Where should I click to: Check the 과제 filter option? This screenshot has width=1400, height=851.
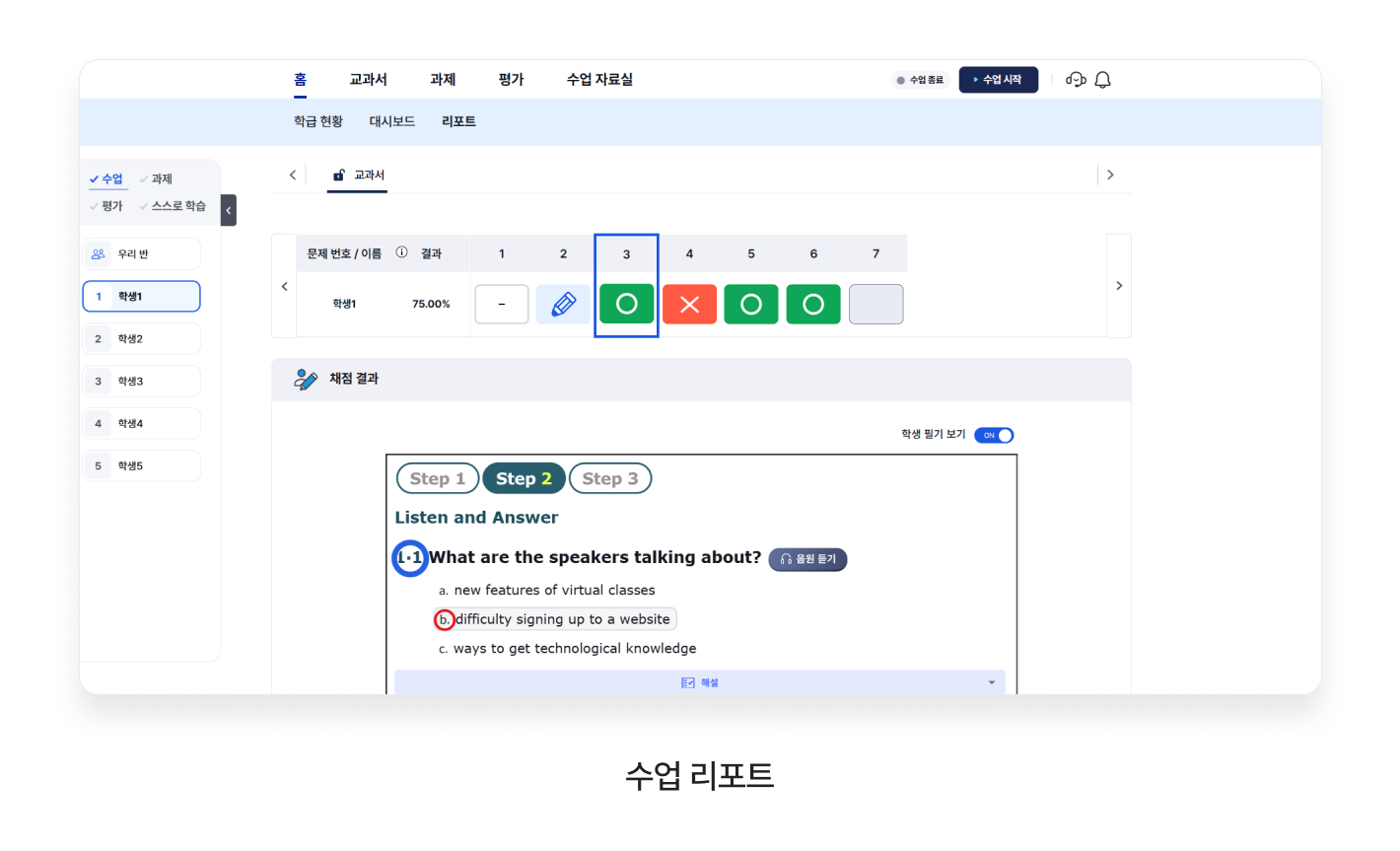pyautogui.click(x=157, y=179)
